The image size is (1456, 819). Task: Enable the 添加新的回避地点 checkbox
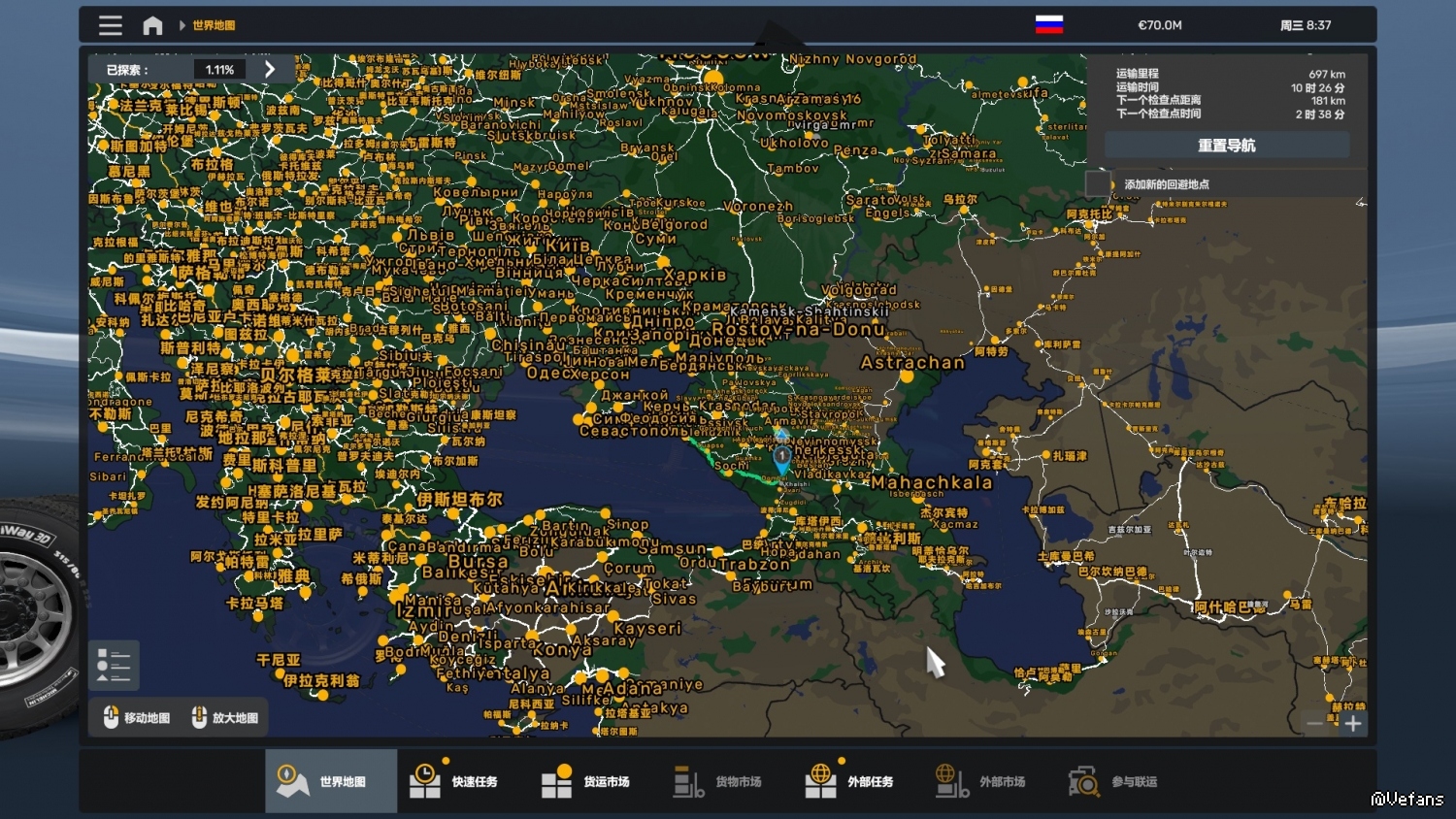click(x=1098, y=183)
